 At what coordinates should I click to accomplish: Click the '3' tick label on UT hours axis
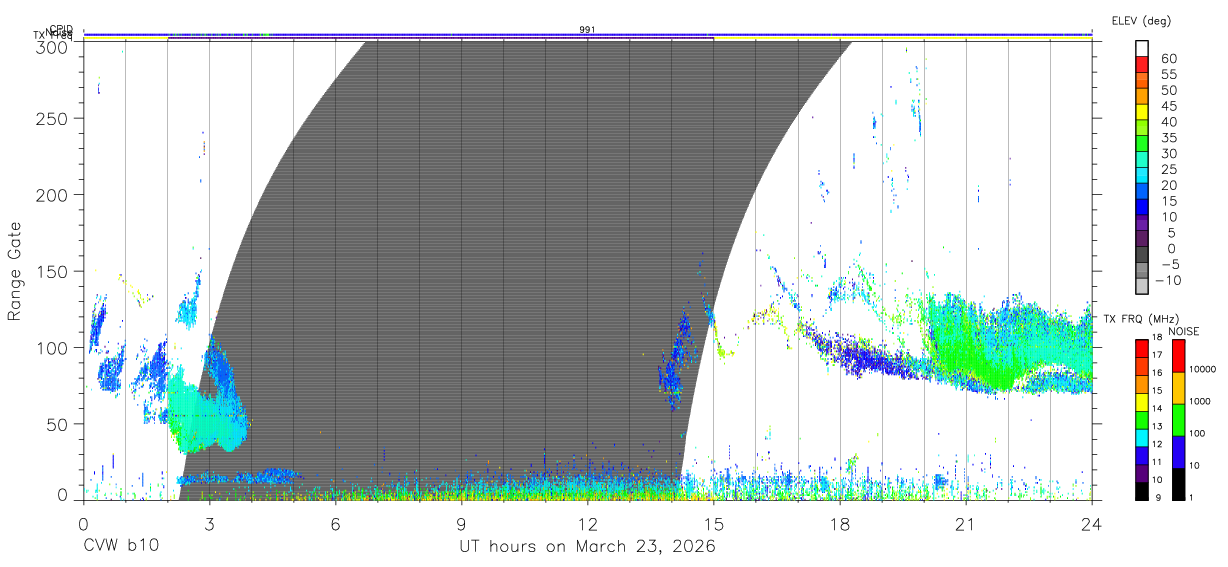coord(209,523)
